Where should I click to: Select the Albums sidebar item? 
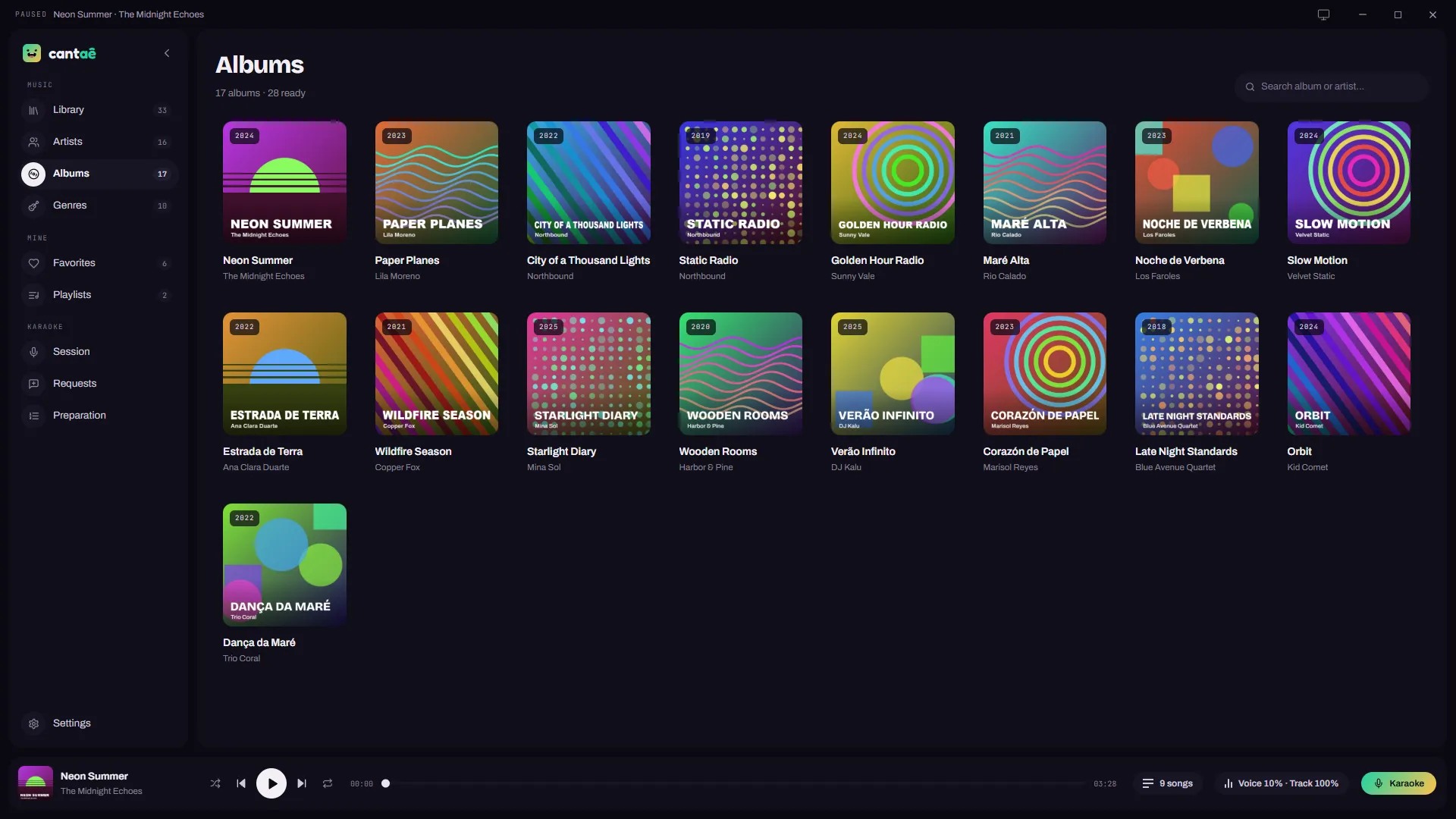coord(99,174)
